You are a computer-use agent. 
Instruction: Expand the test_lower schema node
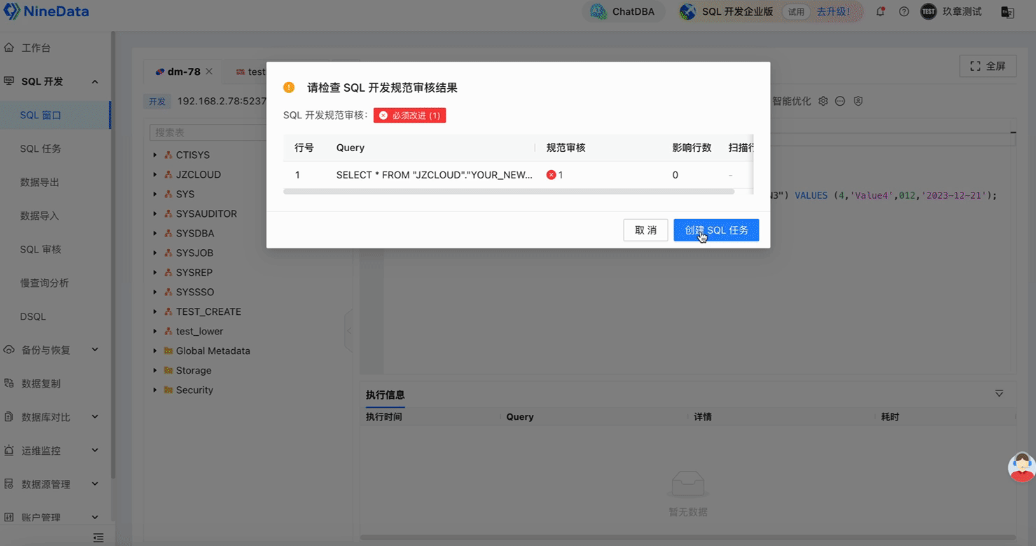click(x=155, y=331)
